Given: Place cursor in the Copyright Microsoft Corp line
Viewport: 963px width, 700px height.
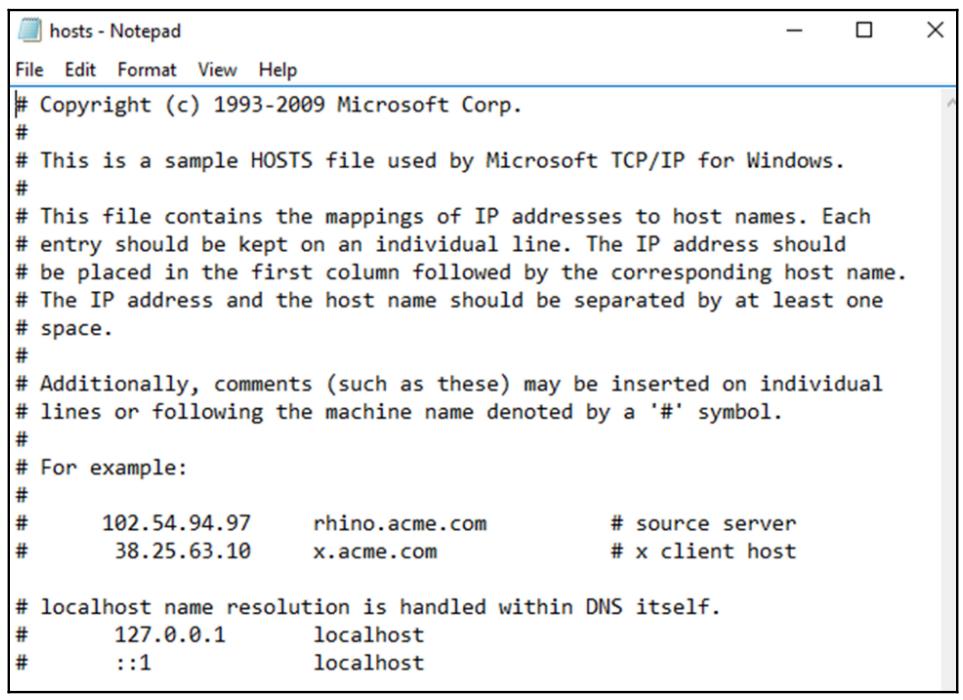Looking at the screenshot, I should (x=280, y=105).
